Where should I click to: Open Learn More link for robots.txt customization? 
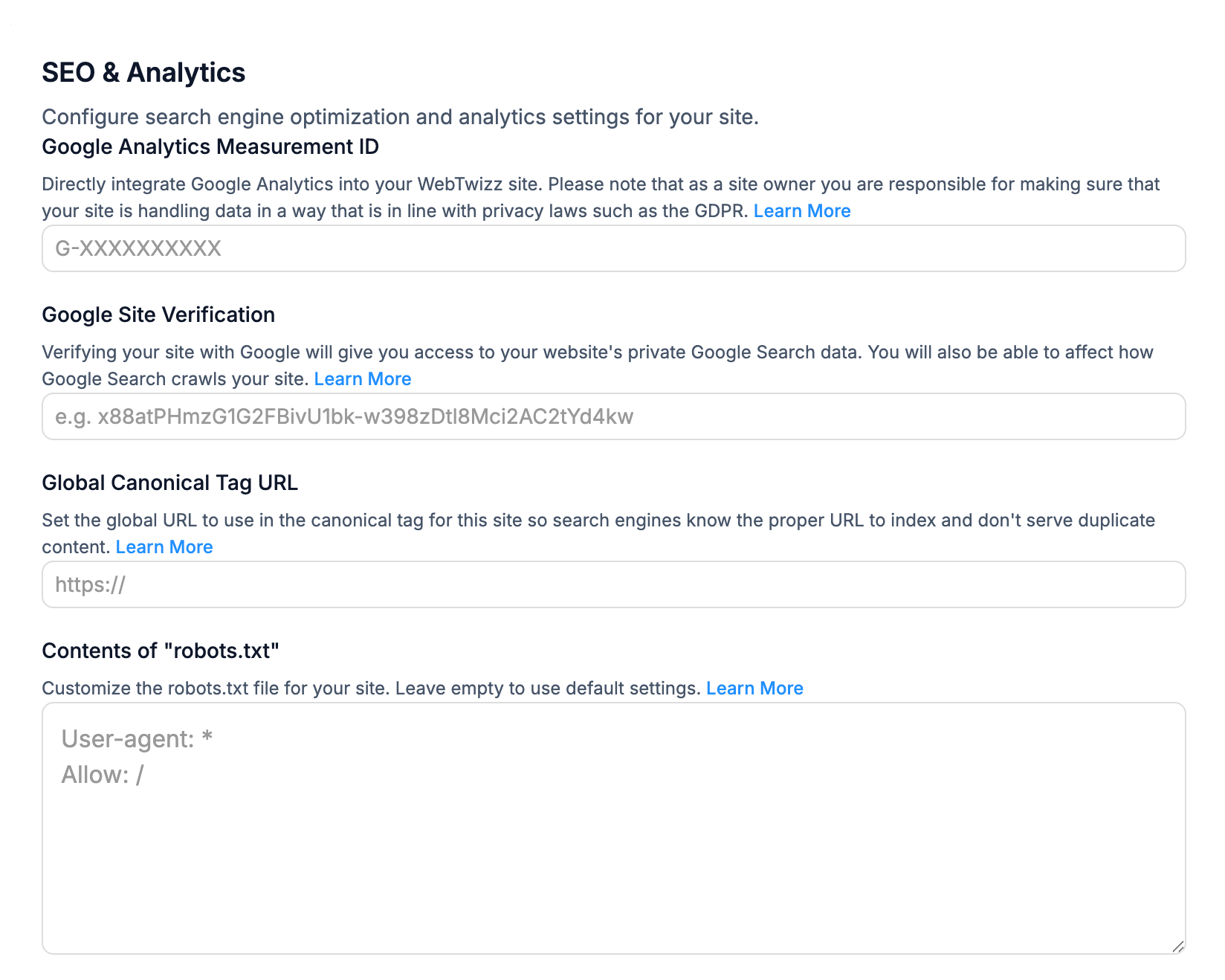[x=754, y=689]
